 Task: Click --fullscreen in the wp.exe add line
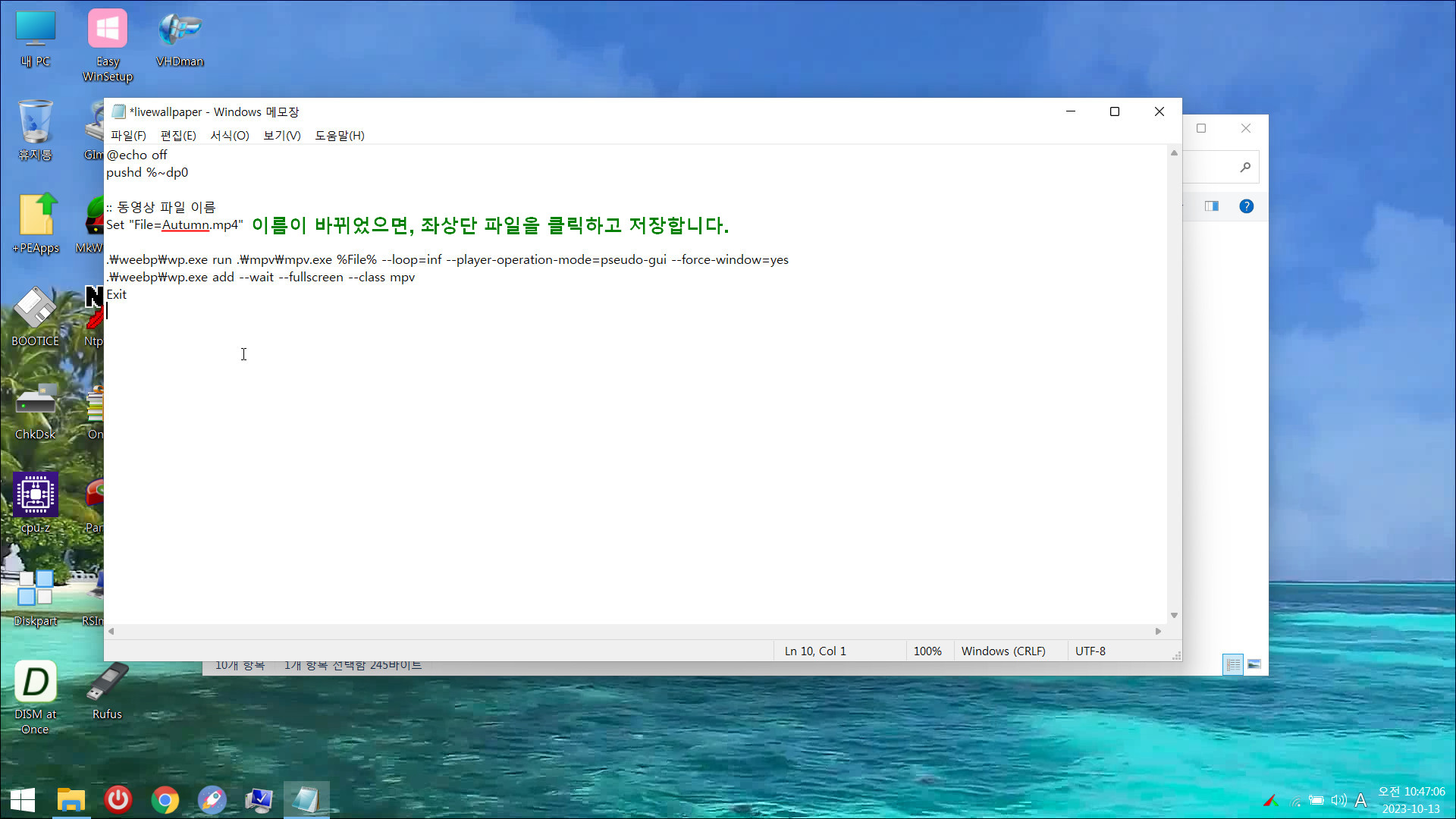click(311, 277)
